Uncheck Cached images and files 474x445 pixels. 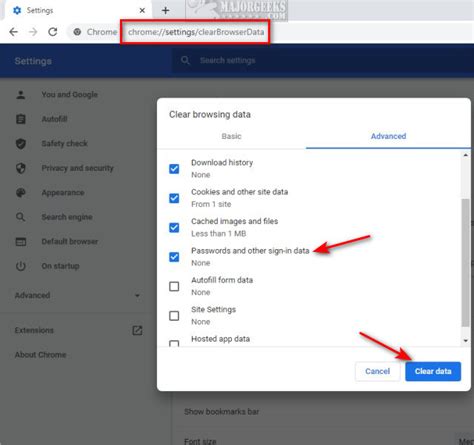(174, 227)
